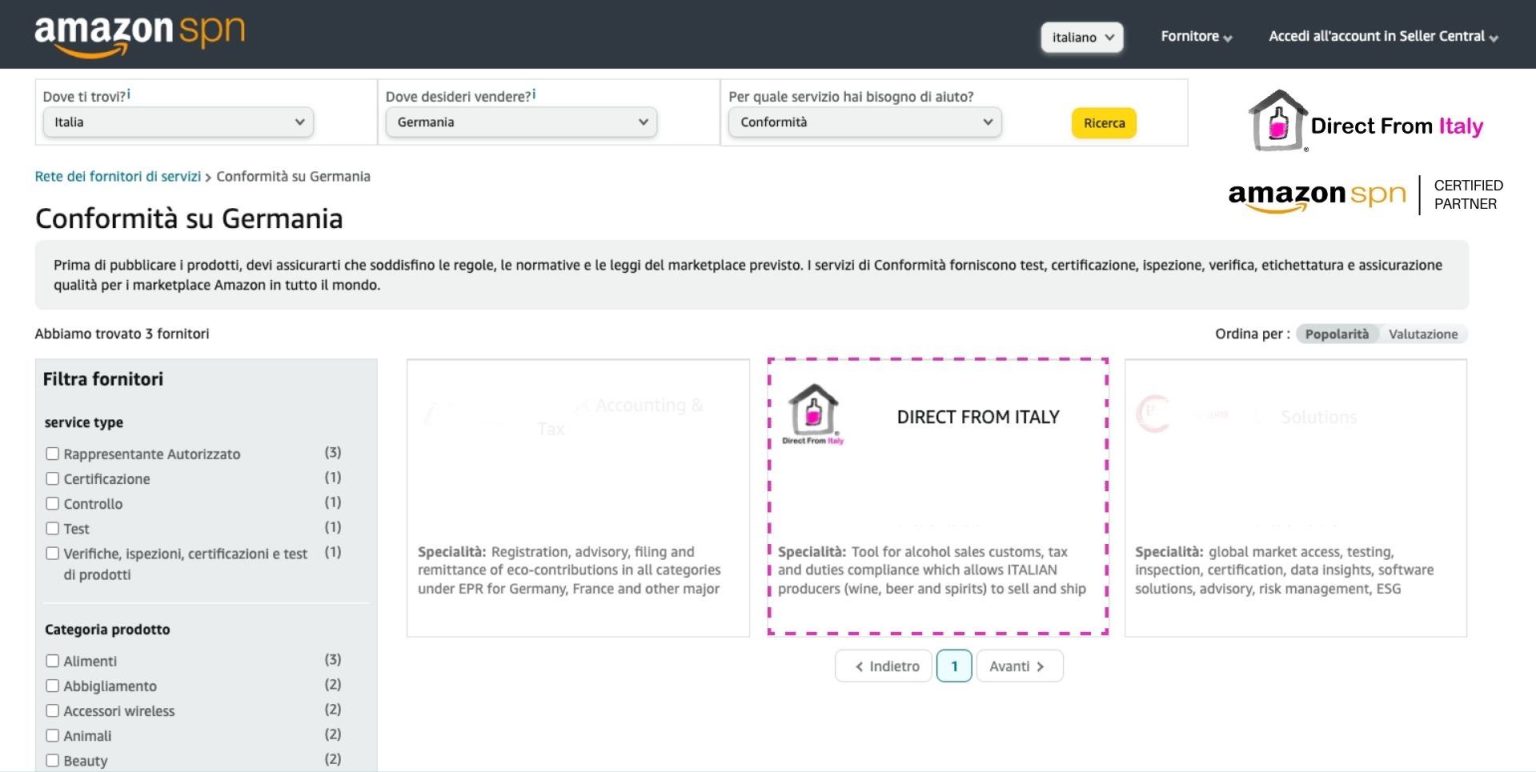
Task: Click the info icon beside "Dove ti trovi?"
Action: 129,95
